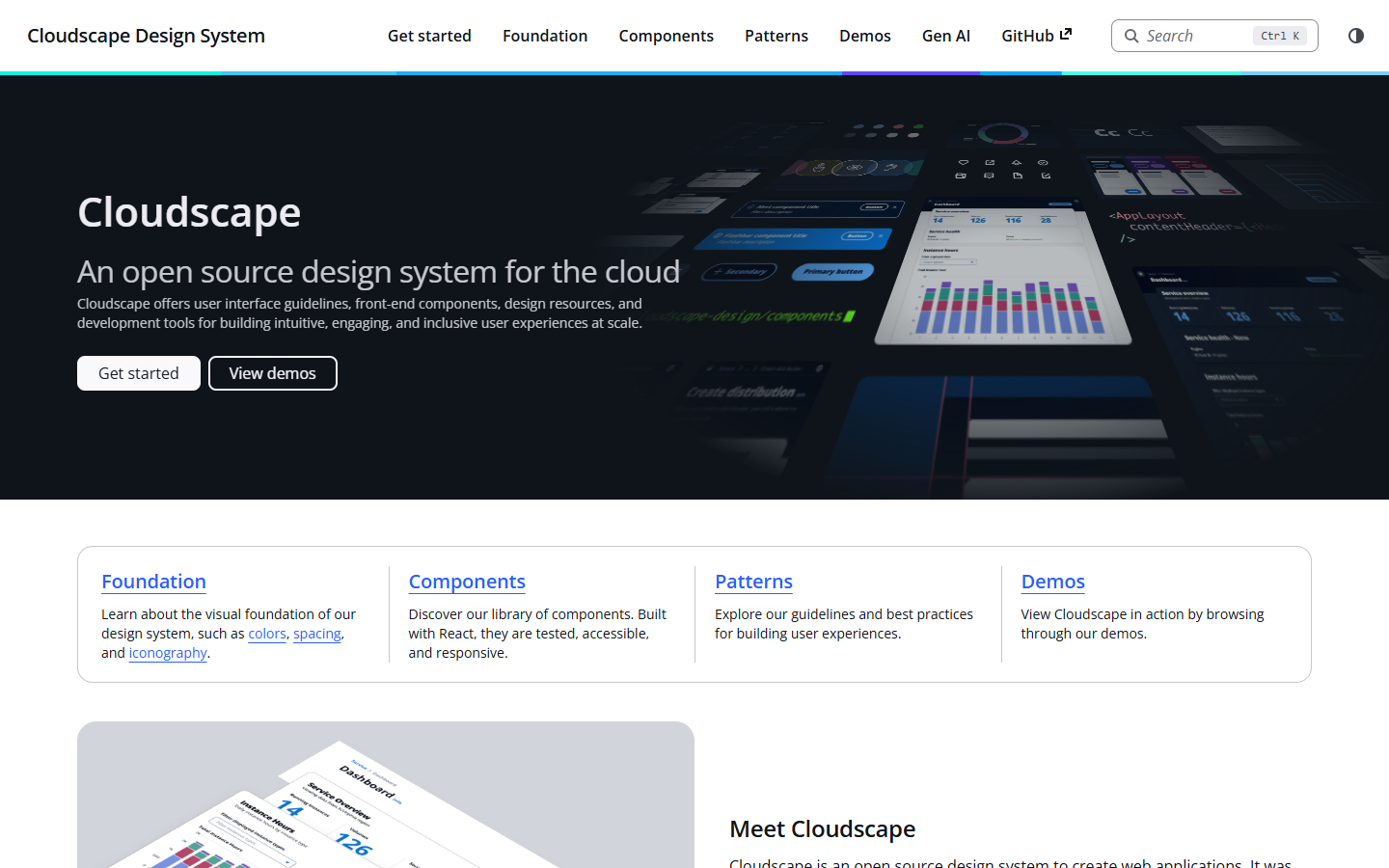The height and width of the screenshot is (868, 1389).
Task: Click the Cloudscape Design System logo text
Action: click(x=147, y=36)
